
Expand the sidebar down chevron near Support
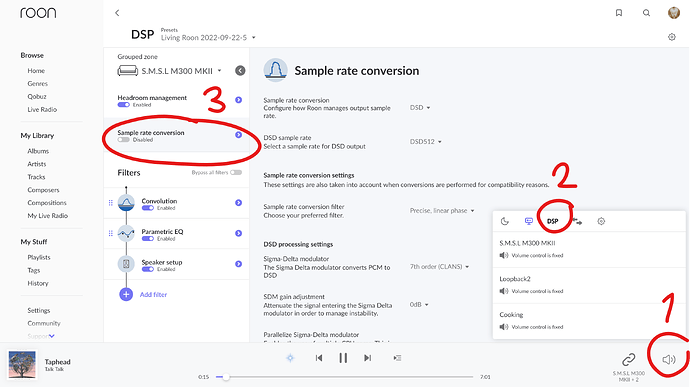52,336
